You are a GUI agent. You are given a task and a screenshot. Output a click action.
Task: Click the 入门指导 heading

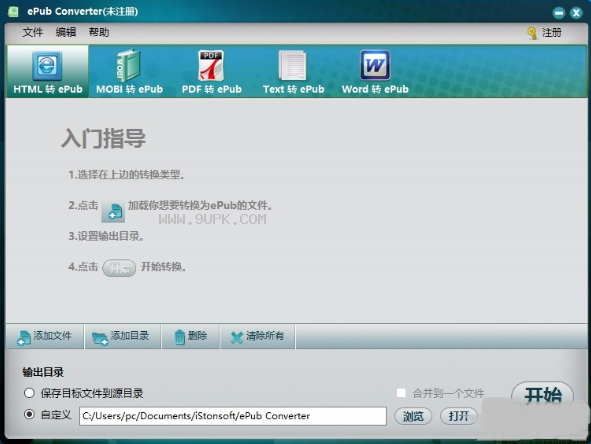point(103,139)
